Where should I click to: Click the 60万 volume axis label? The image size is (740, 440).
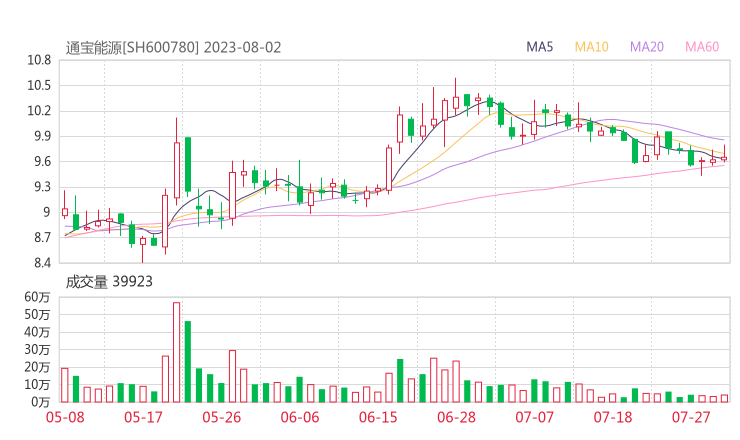[x=37, y=298]
